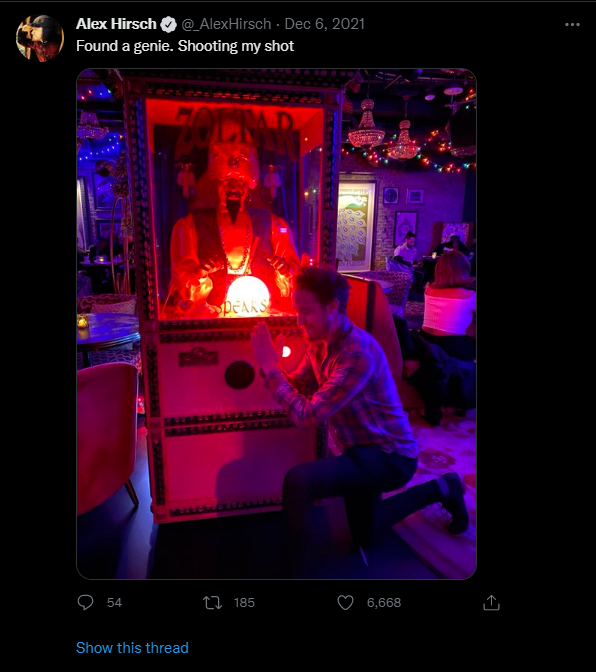Open the Alex Hirsch display name

[x=116, y=24]
